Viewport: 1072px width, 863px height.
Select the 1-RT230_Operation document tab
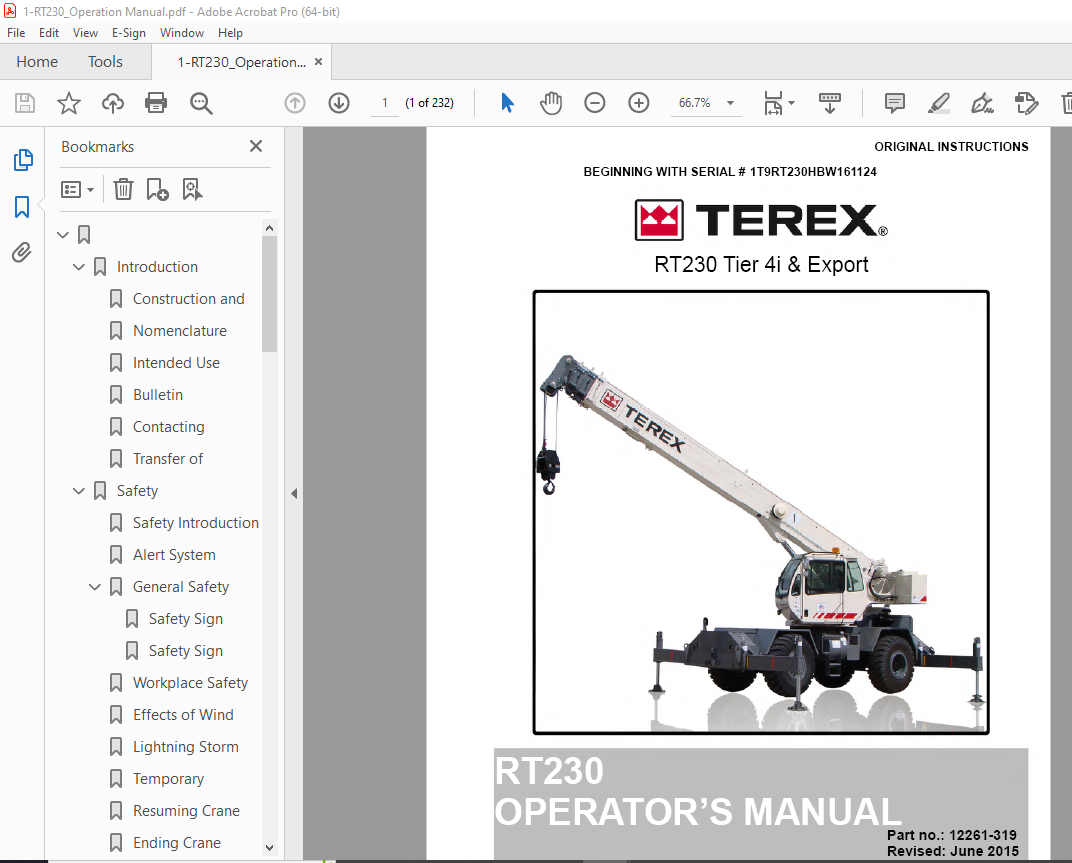tap(241, 62)
